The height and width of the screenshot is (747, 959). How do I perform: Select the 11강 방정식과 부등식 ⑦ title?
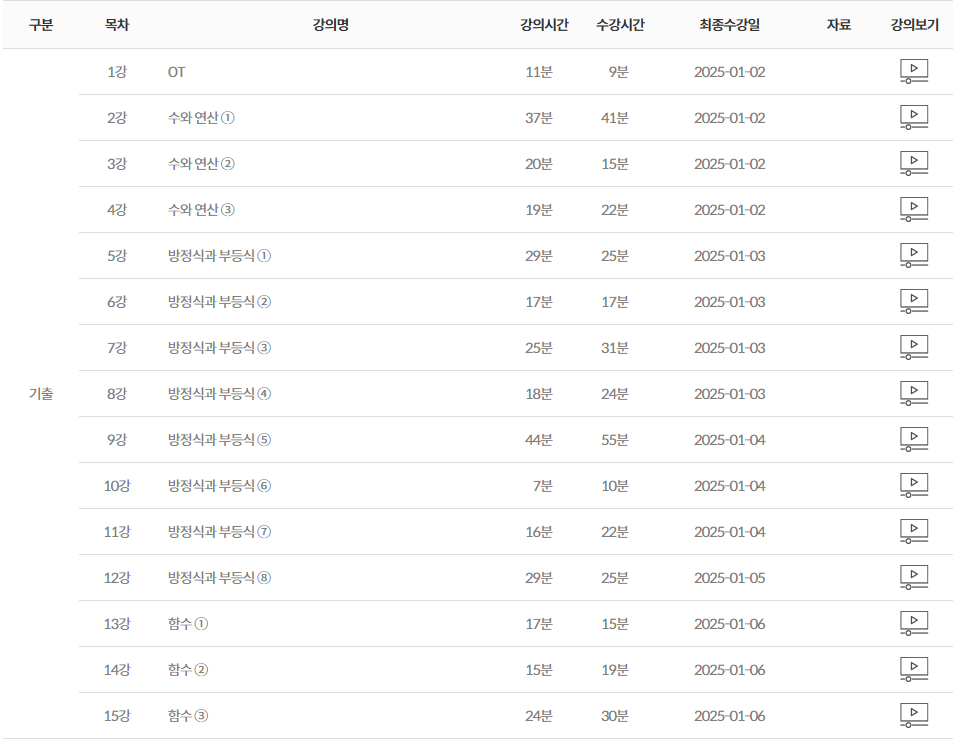[x=219, y=532]
